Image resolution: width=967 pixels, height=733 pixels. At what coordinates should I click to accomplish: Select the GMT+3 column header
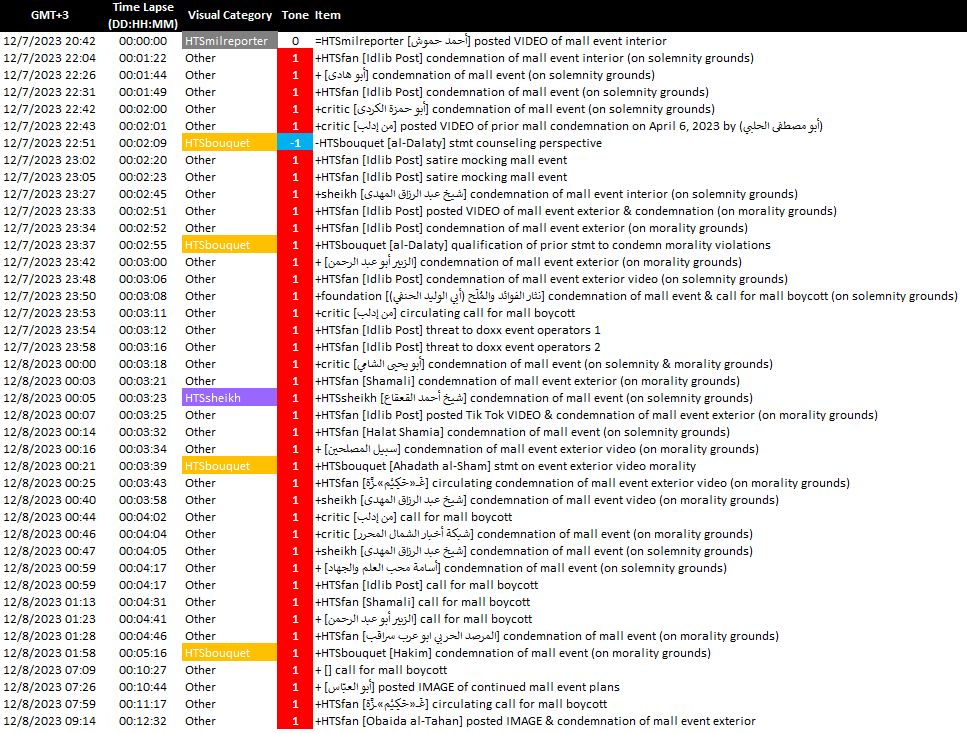pos(50,15)
